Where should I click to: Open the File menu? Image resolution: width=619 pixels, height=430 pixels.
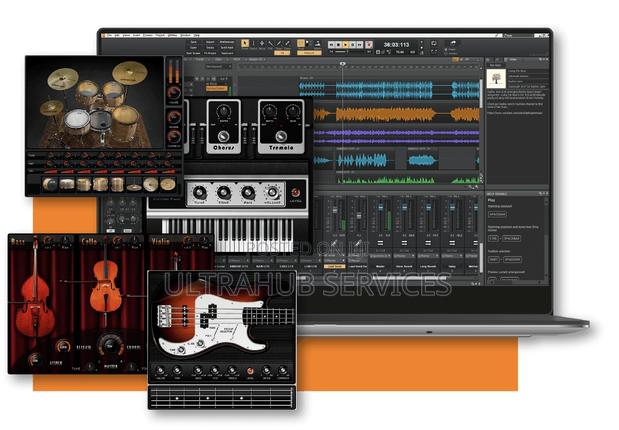pyautogui.click(x=110, y=36)
